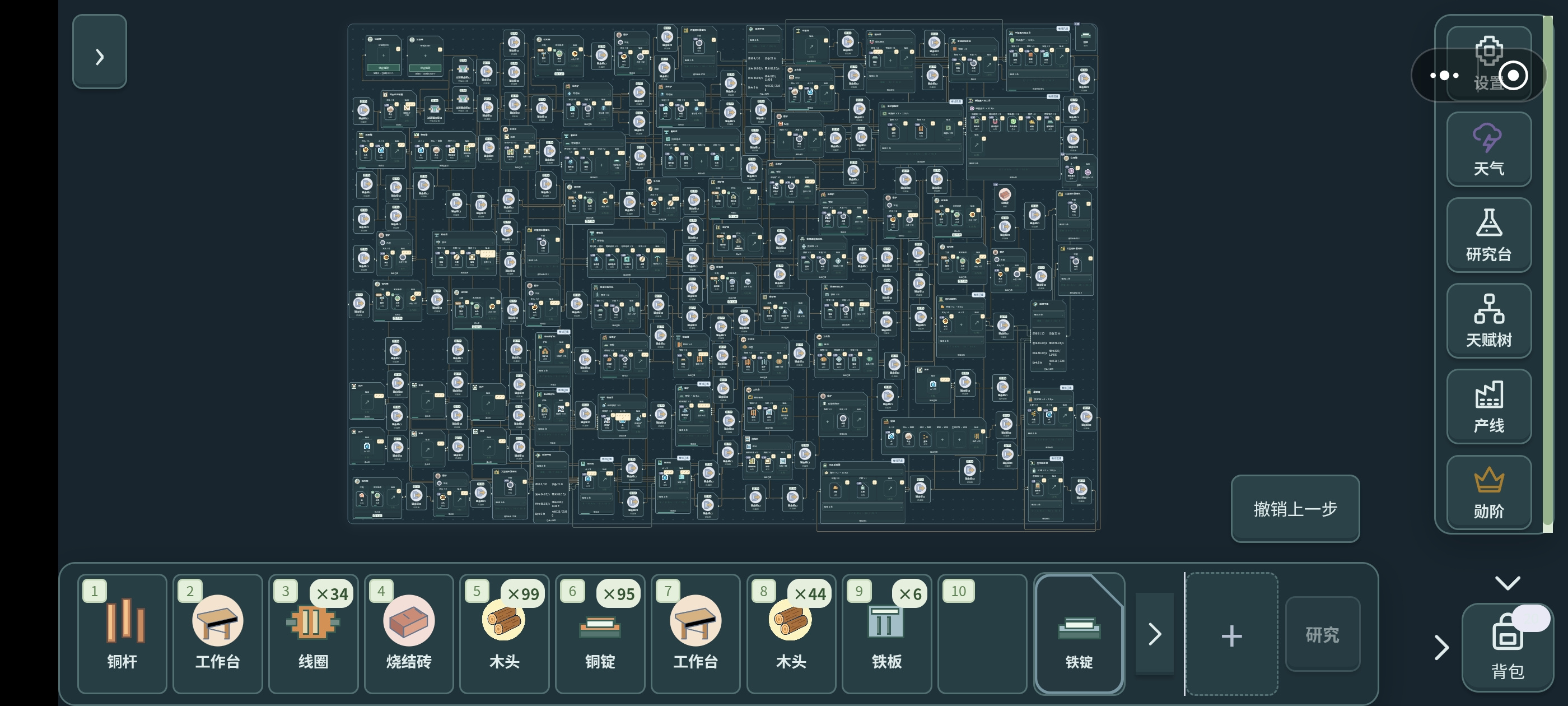Select the 铜锭 item in slot 6

coord(600,634)
